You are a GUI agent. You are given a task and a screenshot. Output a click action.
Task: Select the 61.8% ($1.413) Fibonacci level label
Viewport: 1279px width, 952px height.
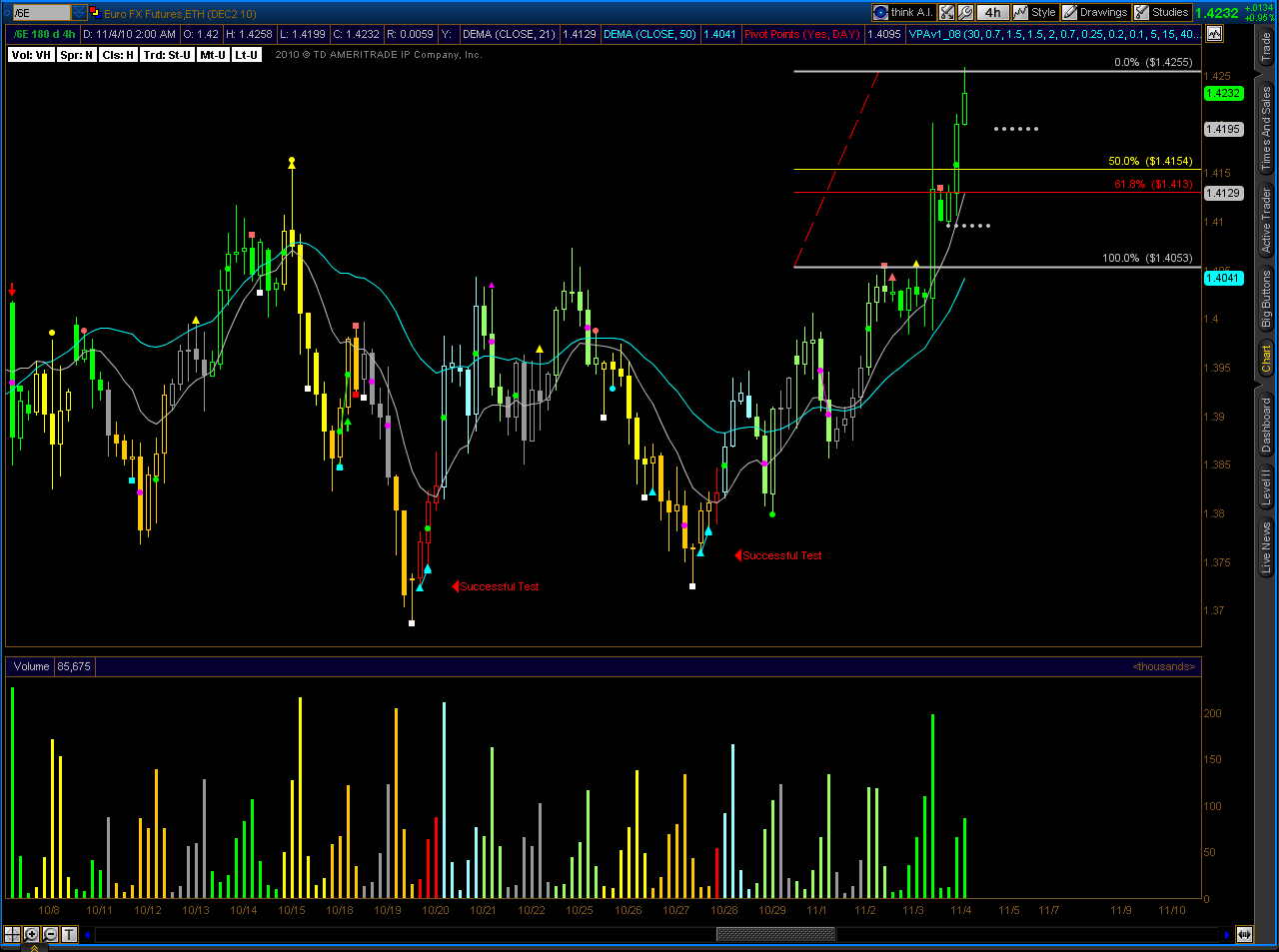click(1153, 184)
